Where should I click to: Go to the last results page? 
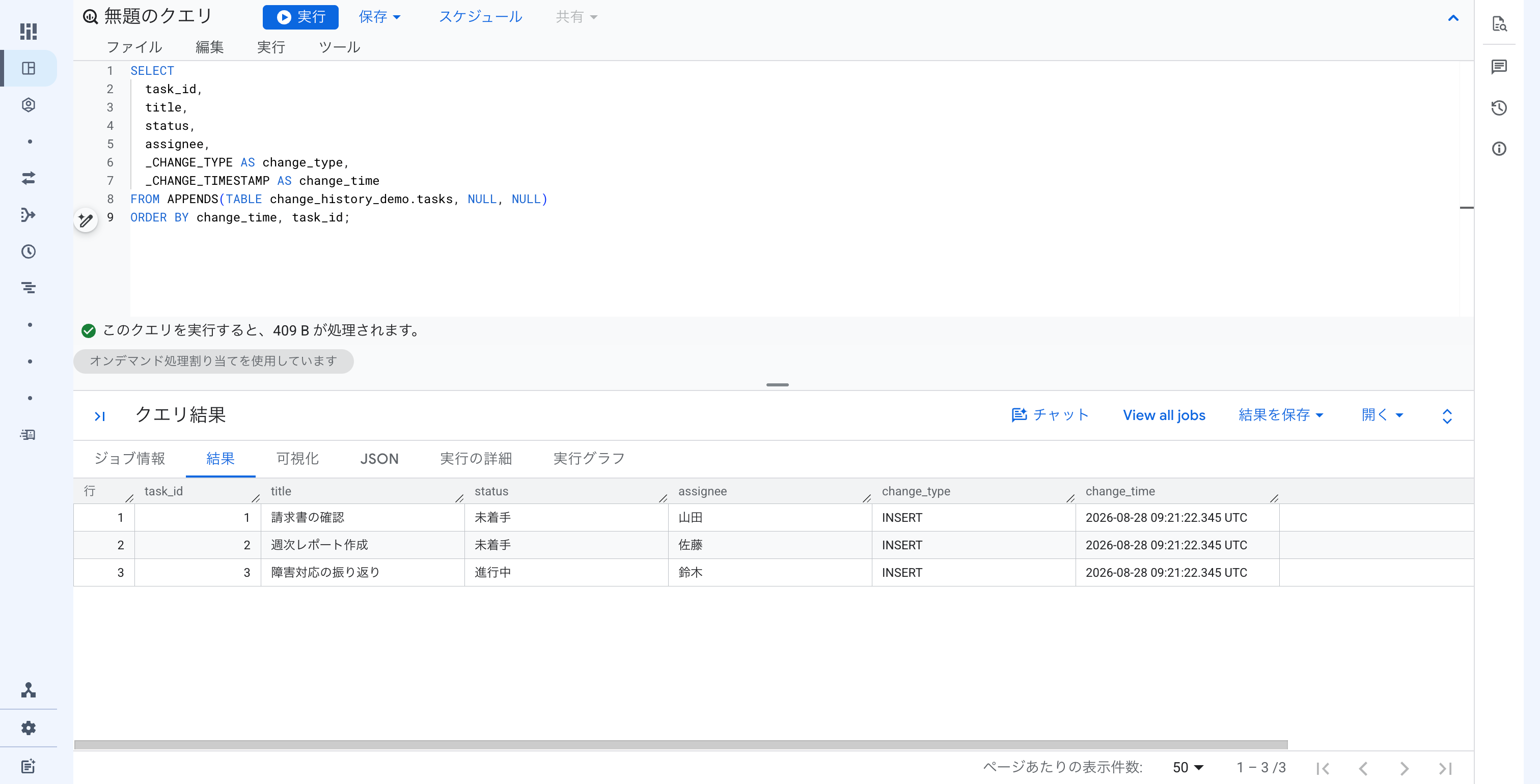[1445, 768]
